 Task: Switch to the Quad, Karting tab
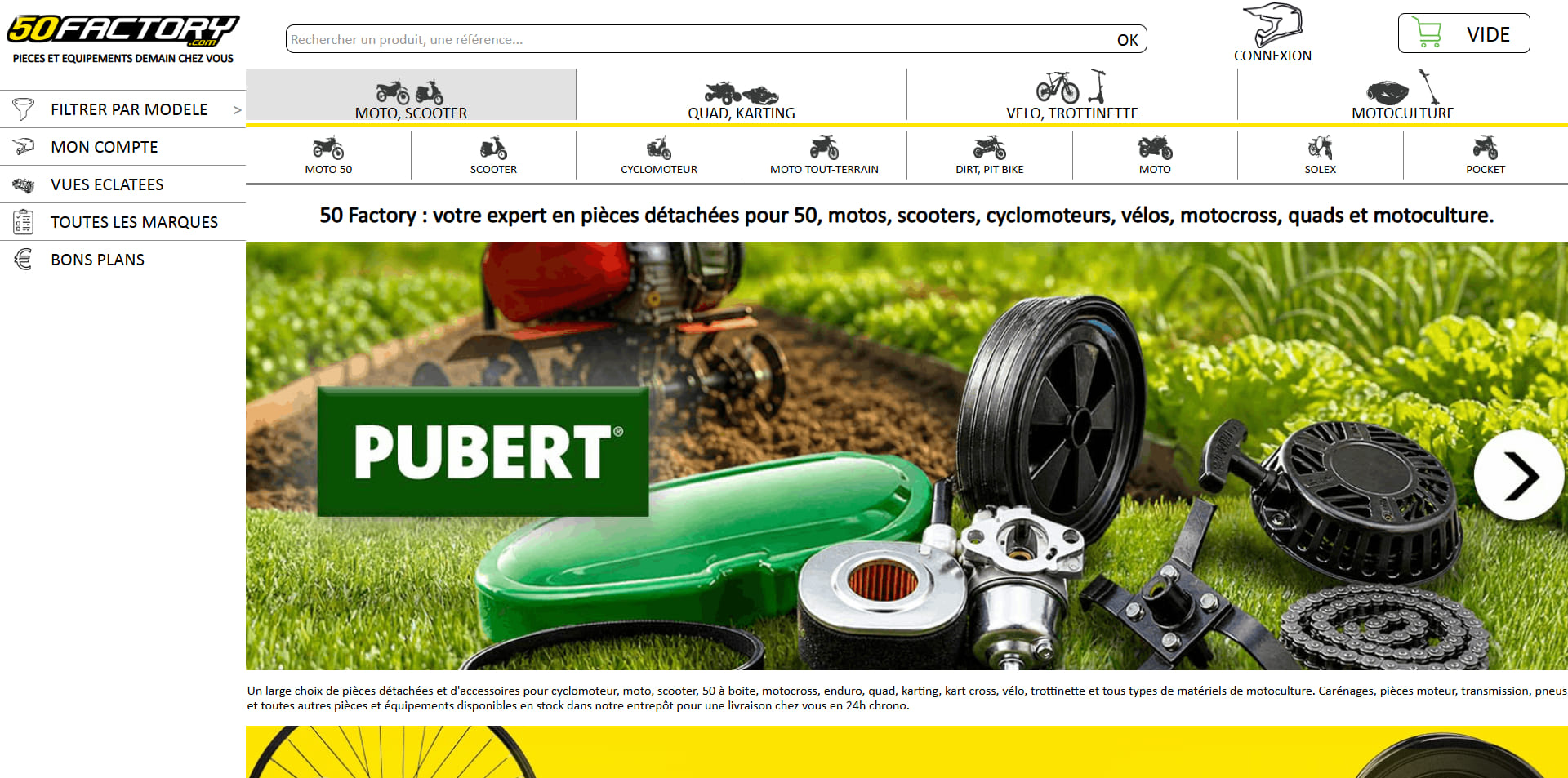pos(742,96)
